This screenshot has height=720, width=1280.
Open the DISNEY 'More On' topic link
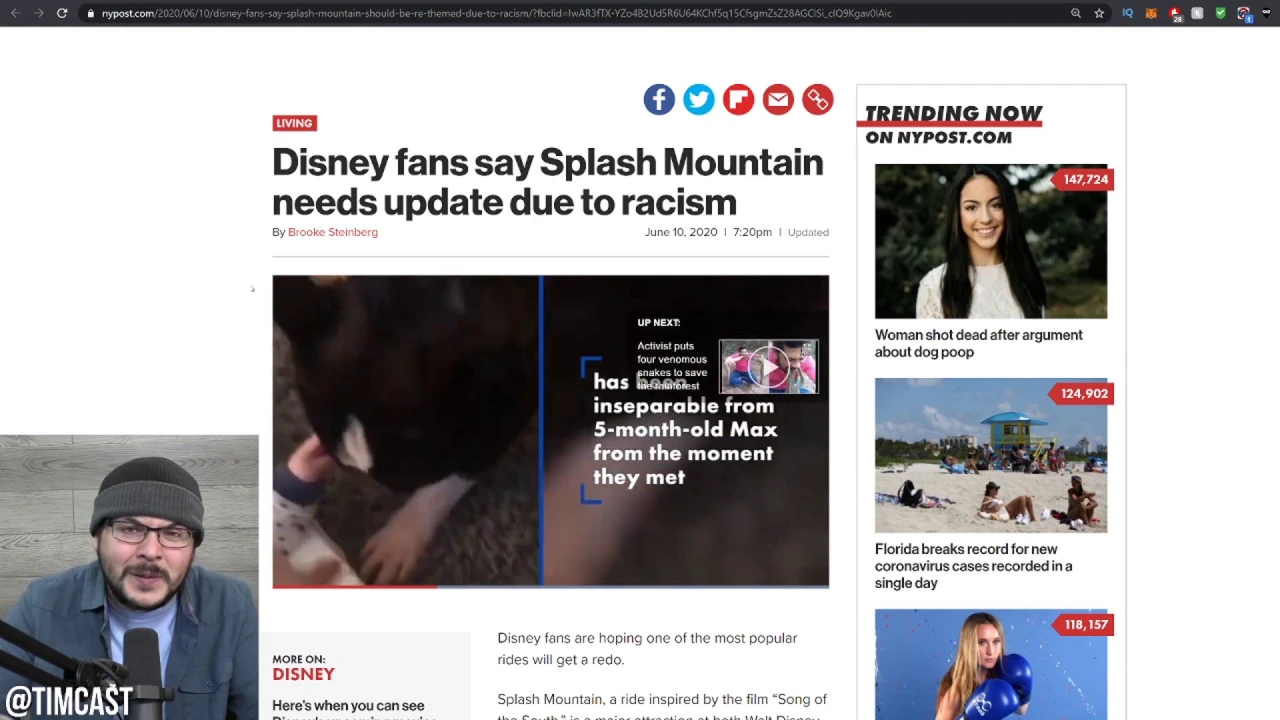point(303,674)
